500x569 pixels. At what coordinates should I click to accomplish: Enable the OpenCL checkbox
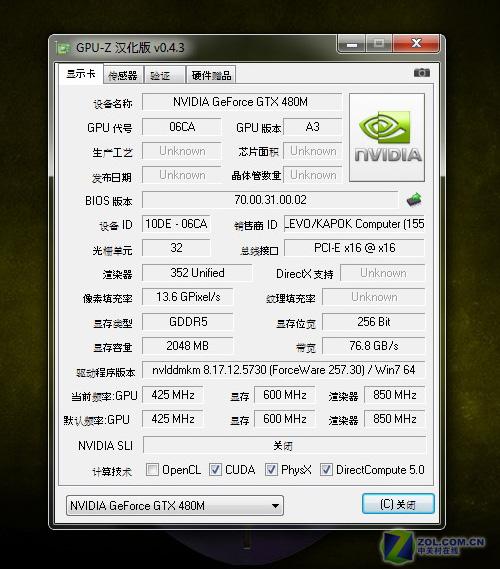coord(152,470)
